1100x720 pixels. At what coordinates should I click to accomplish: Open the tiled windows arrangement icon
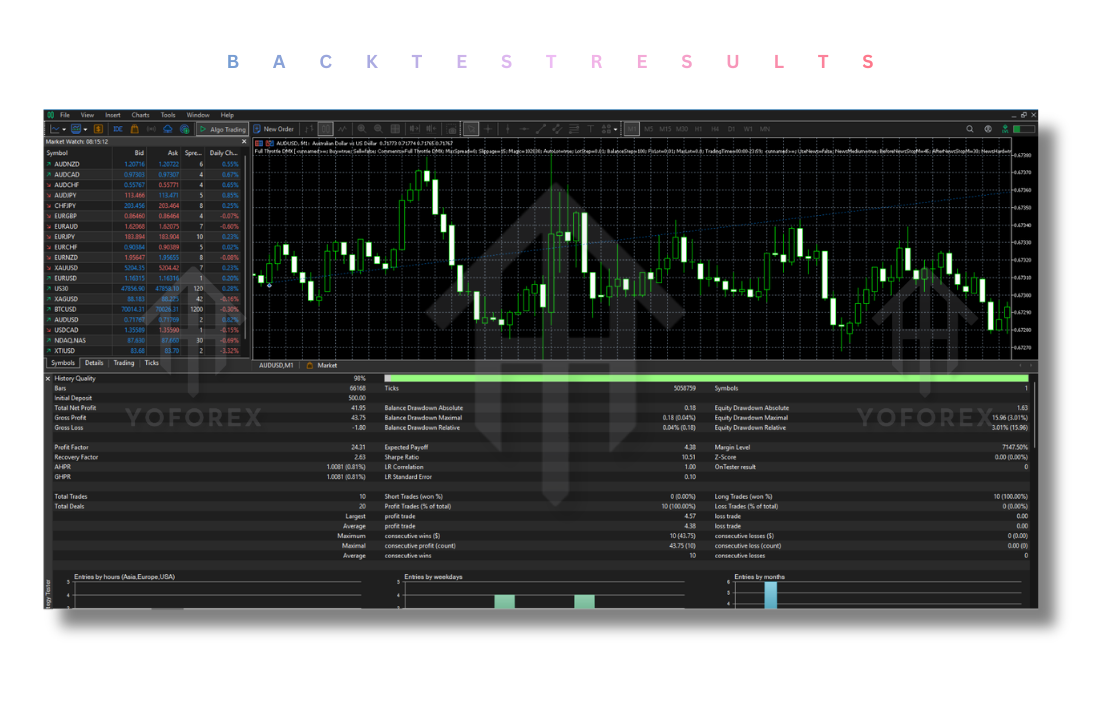[x=396, y=129]
